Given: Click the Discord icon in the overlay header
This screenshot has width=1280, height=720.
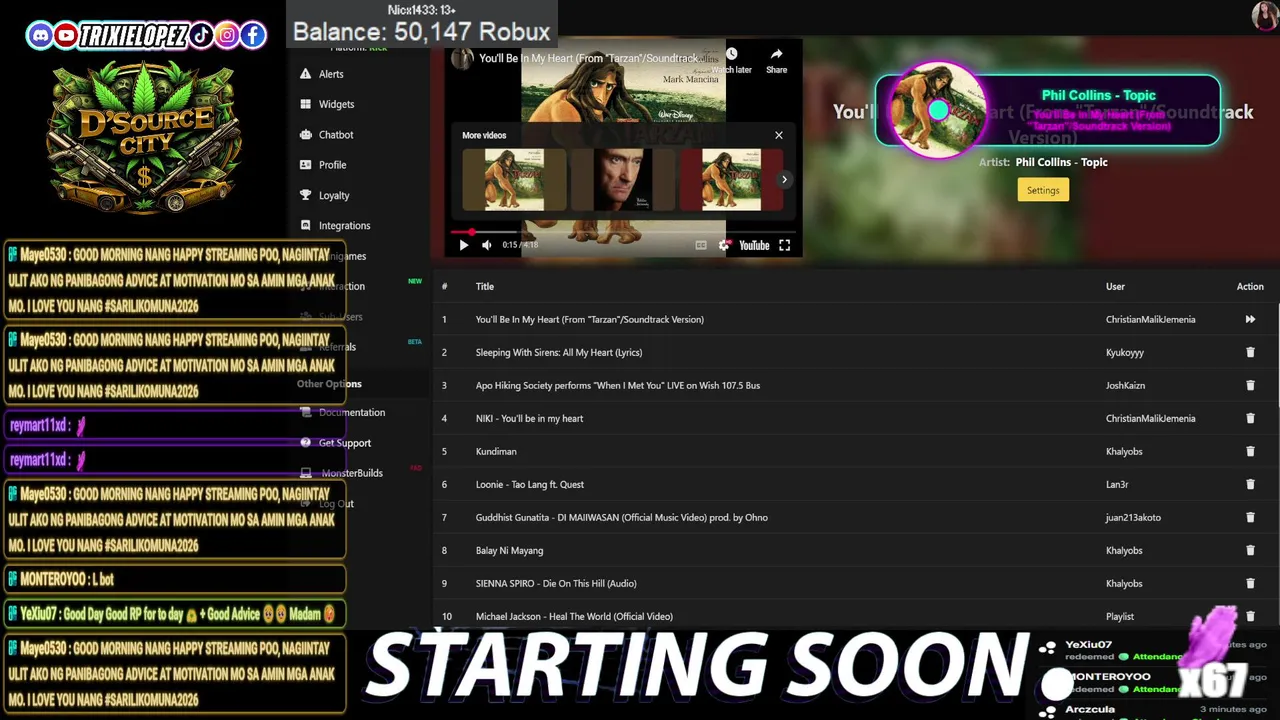Looking at the screenshot, I should click(x=40, y=36).
